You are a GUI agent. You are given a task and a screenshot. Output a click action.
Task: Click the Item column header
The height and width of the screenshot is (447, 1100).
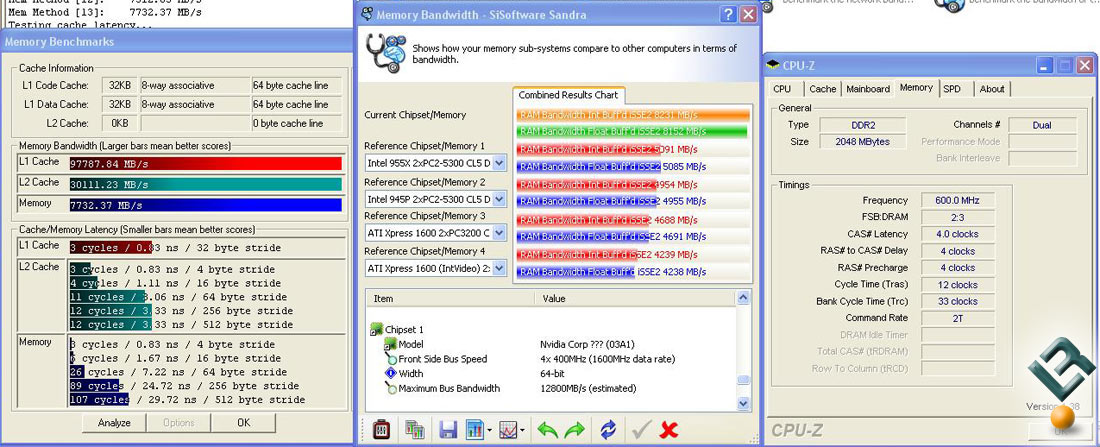[x=450, y=298]
